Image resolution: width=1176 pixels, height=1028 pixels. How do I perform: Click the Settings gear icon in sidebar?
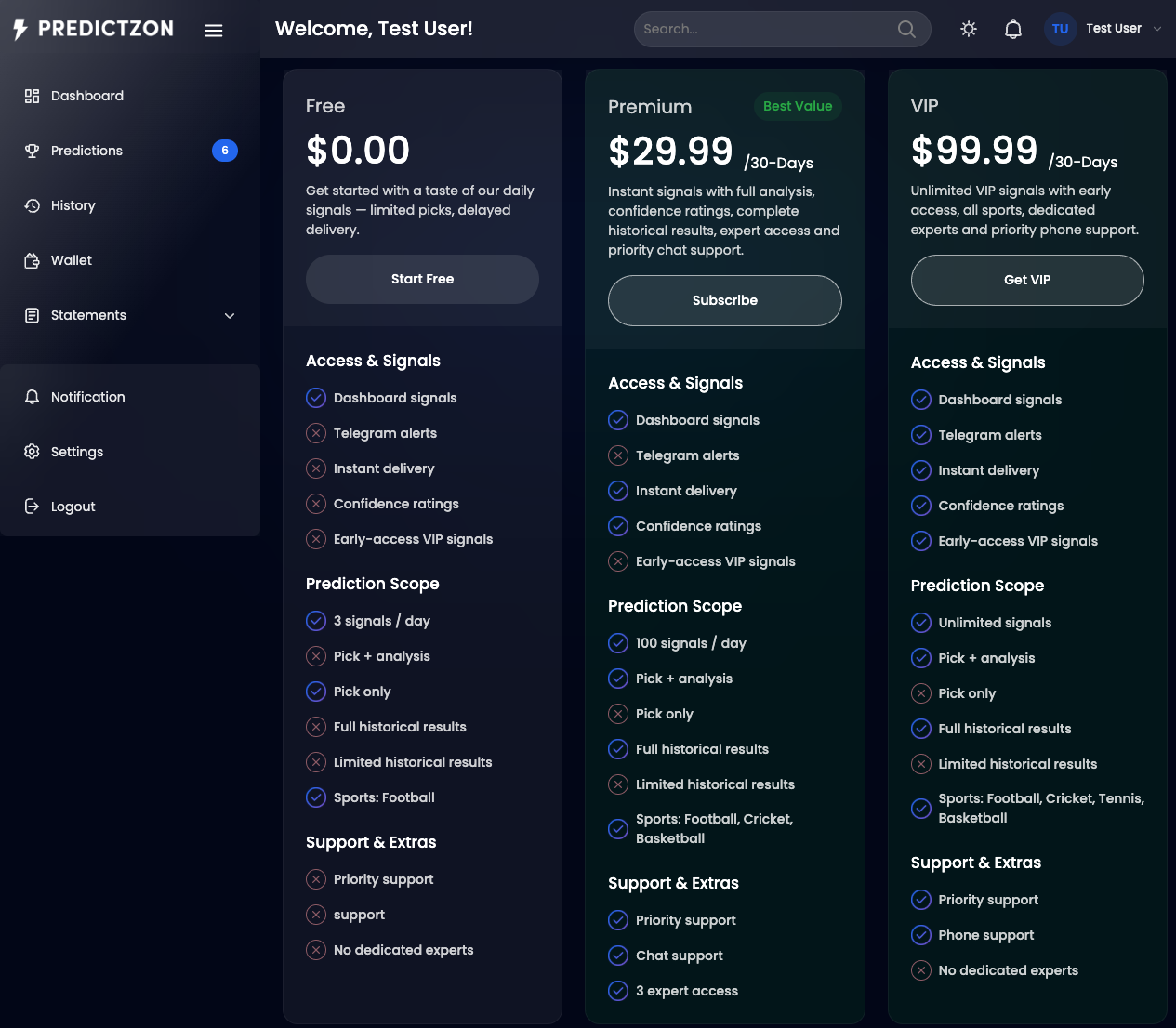click(32, 452)
